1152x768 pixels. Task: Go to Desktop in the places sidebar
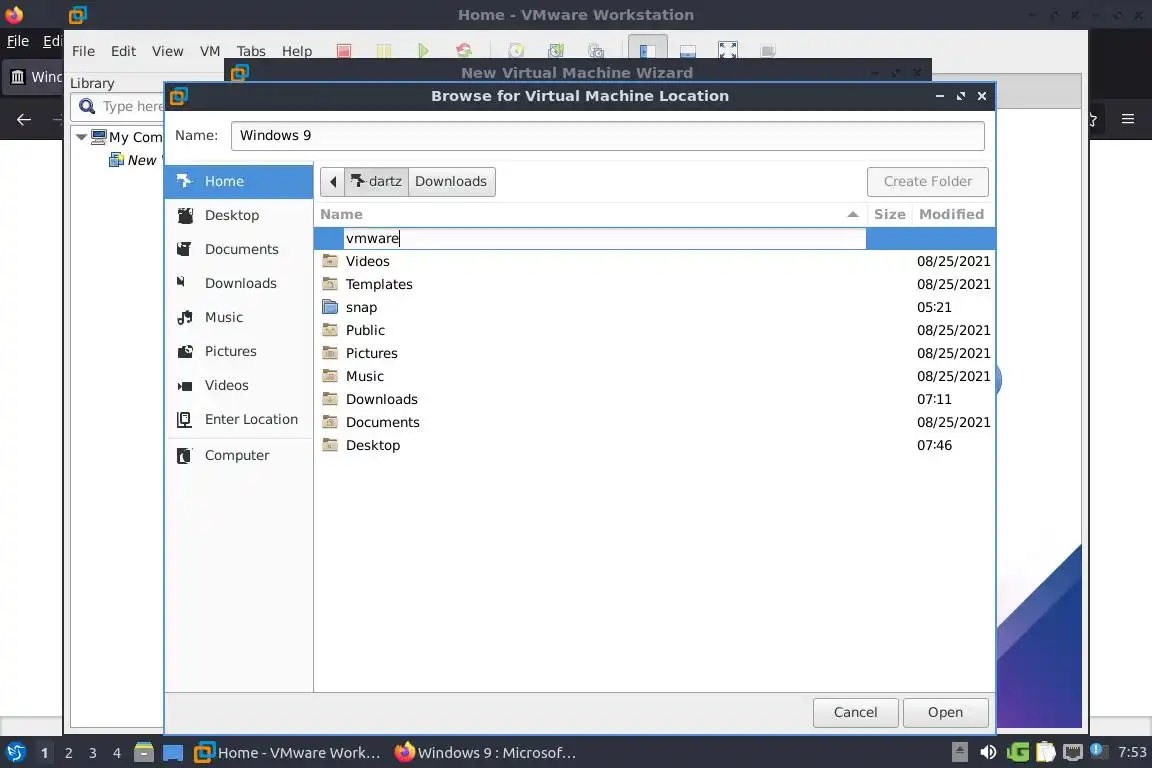coord(239,215)
